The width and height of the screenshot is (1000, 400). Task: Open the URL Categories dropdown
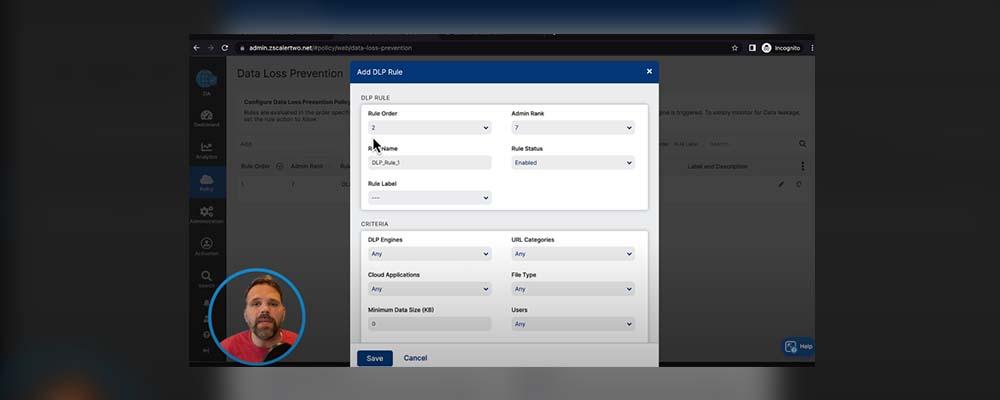573,254
